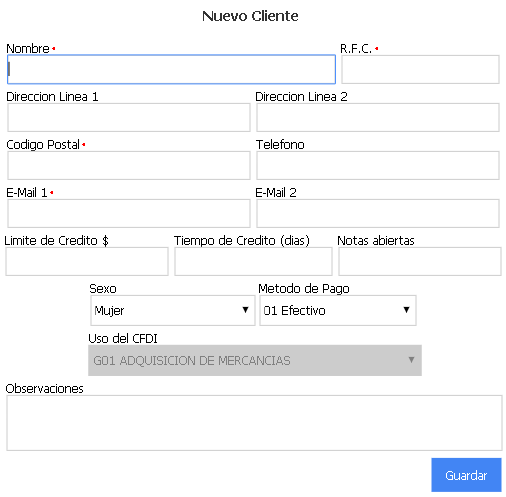
Task: Click the Metodo de Pago arrow
Action: tap(406, 310)
